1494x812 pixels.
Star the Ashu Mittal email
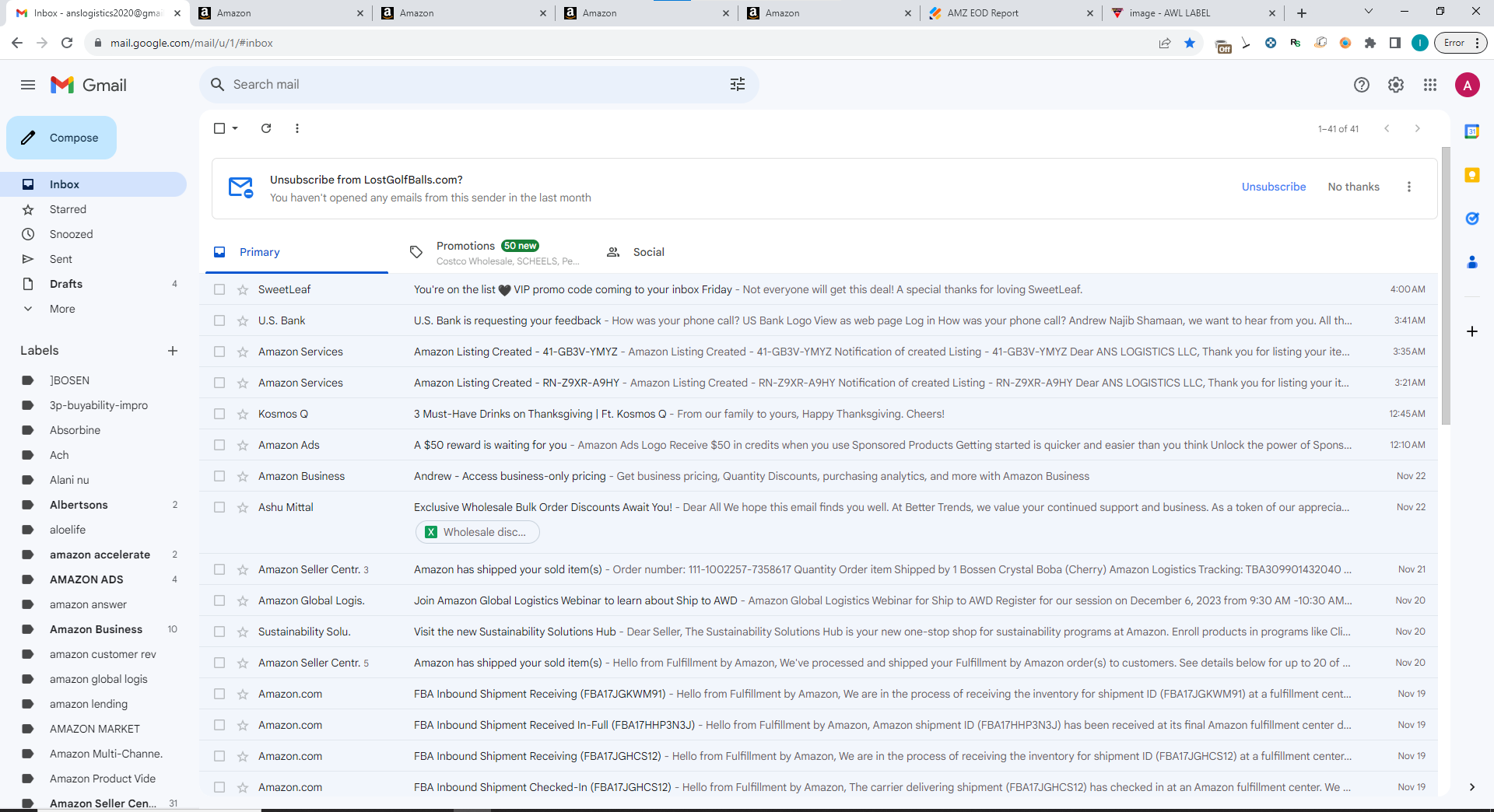click(x=243, y=507)
